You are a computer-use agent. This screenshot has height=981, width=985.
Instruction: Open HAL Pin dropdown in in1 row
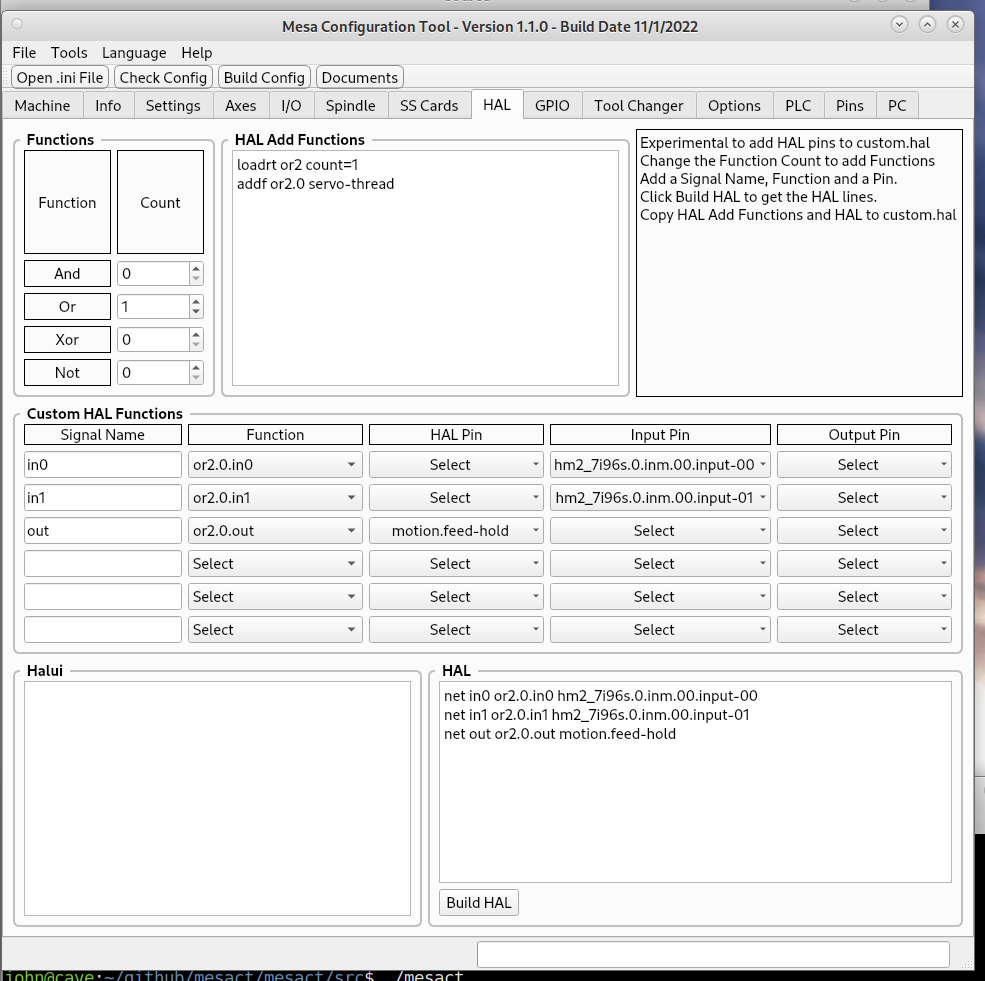click(456, 497)
